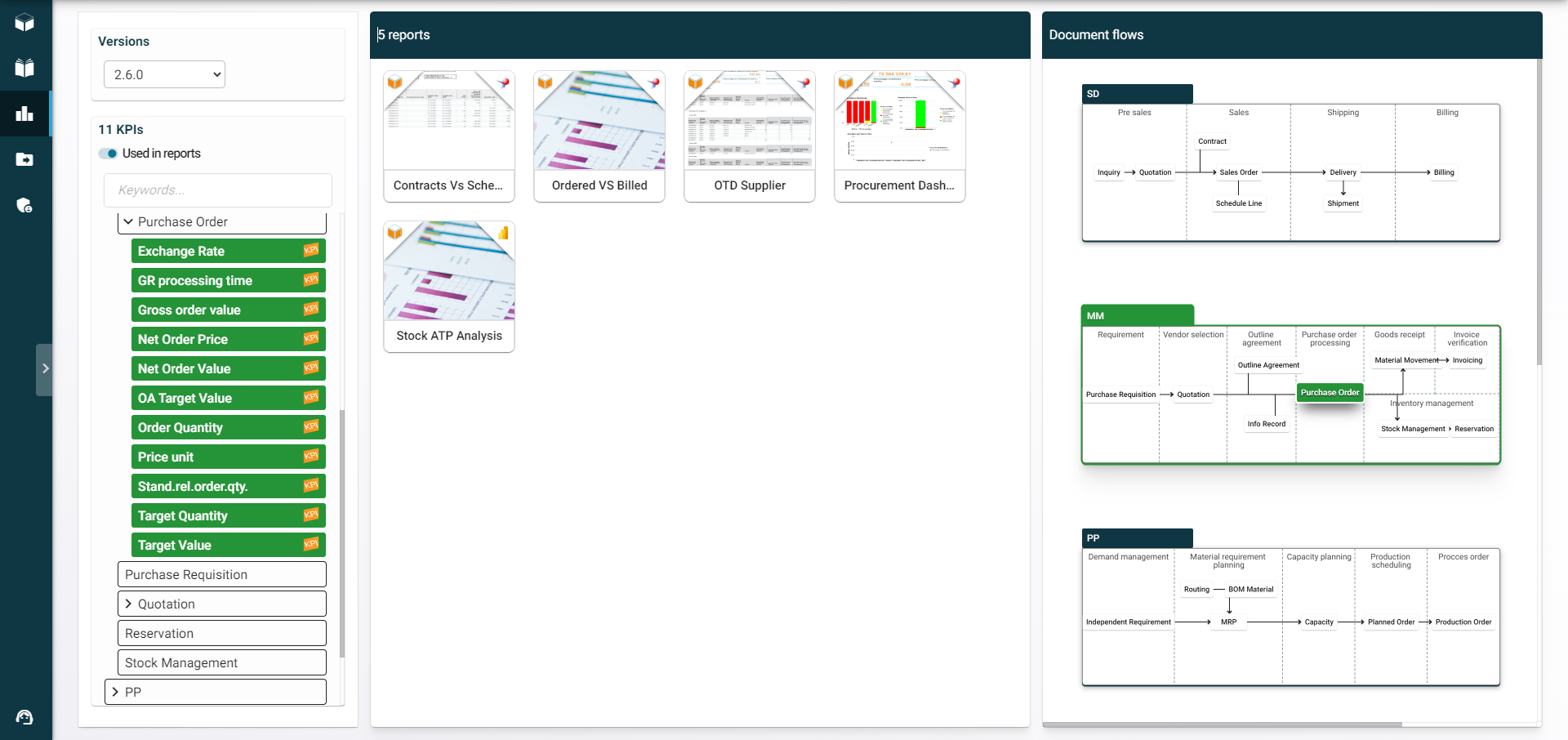Expand the Quotation tree node
The width and height of the screenshot is (1568, 740).
click(128, 604)
